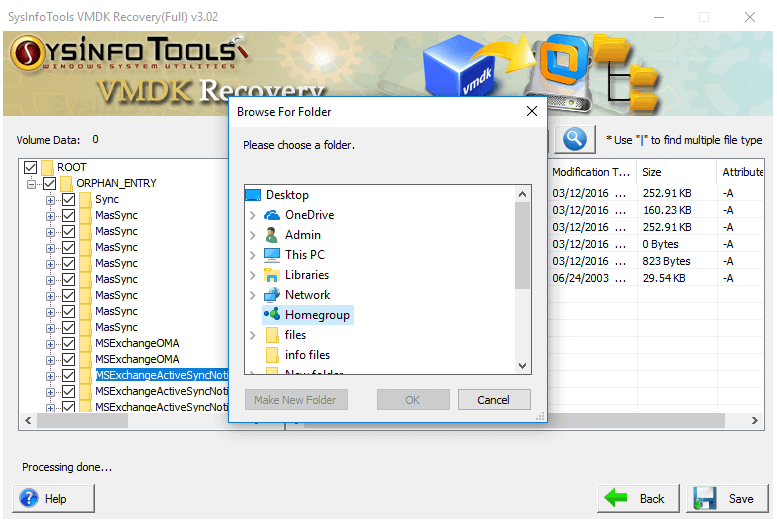This screenshot has height=525, width=777.
Task: Click the Modification T... column header
Action: pyautogui.click(x=592, y=172)
